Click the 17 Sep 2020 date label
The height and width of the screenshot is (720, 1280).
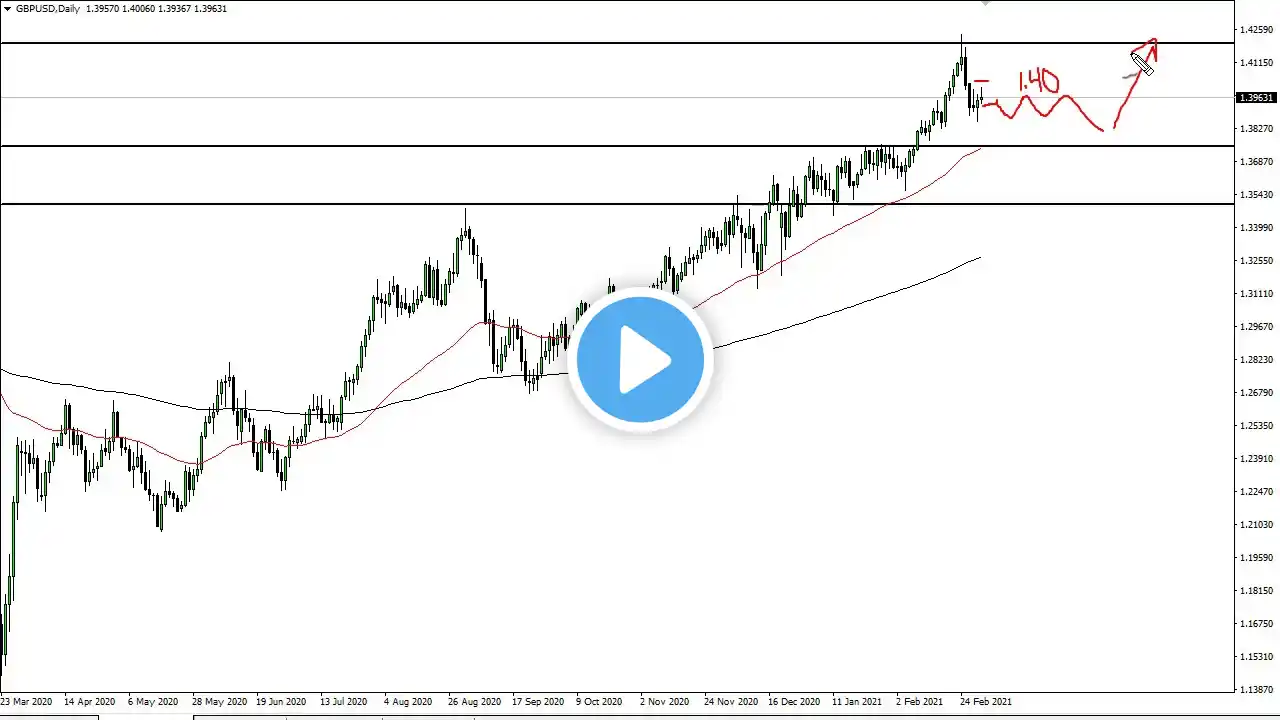pos(538,702)
